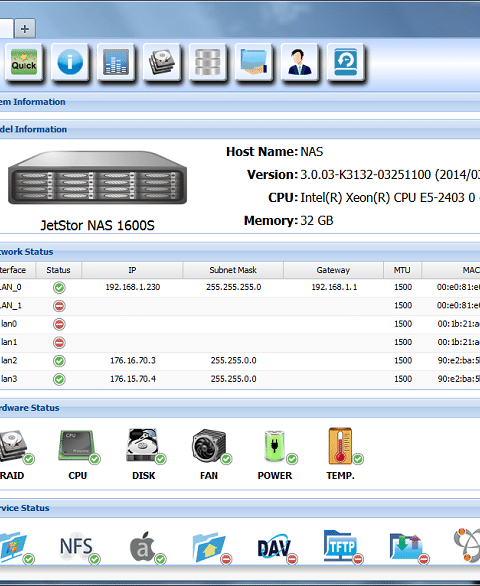Open the Quick setup wizard icon

pos(24,62)
